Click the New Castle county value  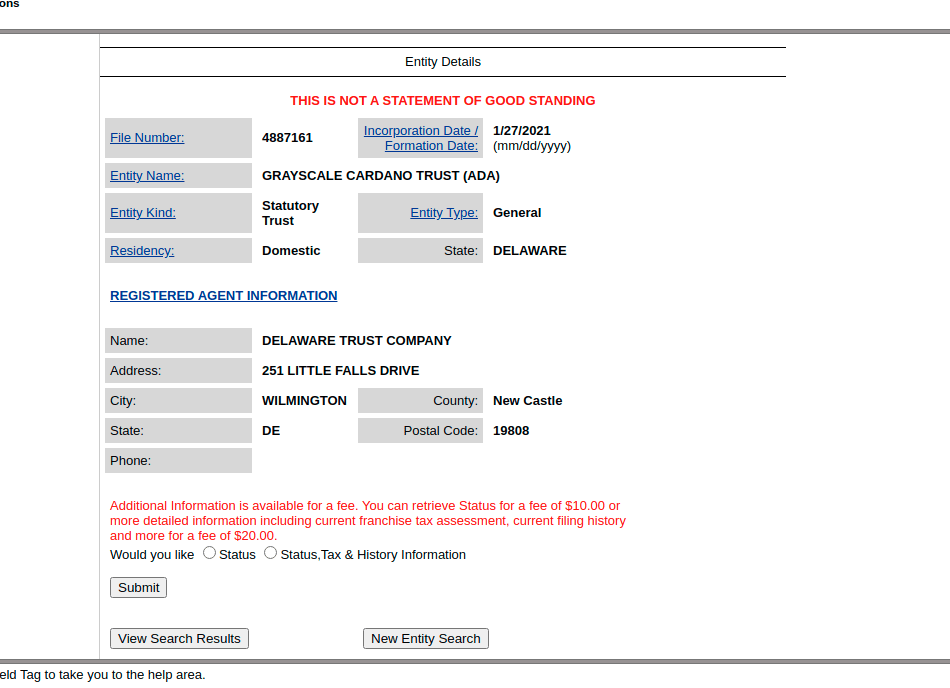point(527,401)
